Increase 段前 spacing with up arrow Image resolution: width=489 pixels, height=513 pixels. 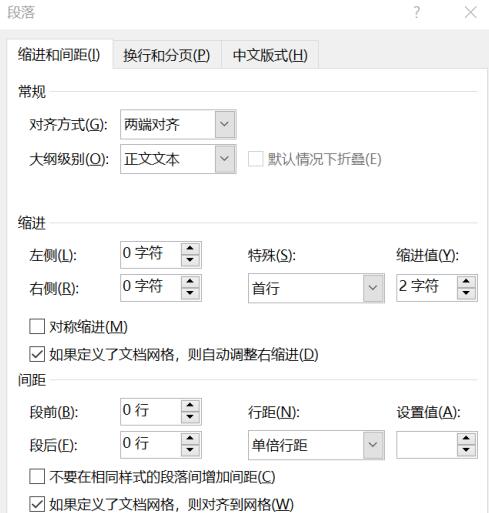[x=190, y=406]
